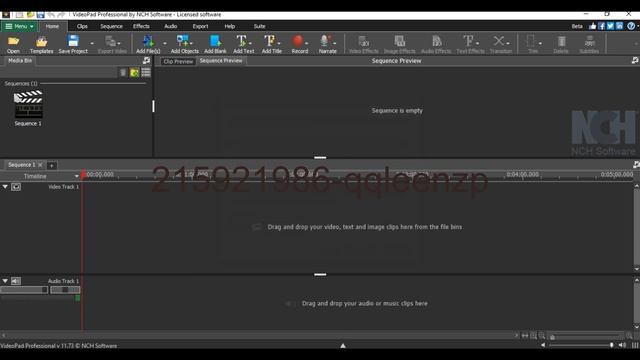Click the Add Blank icon

(x=215, y=44)
